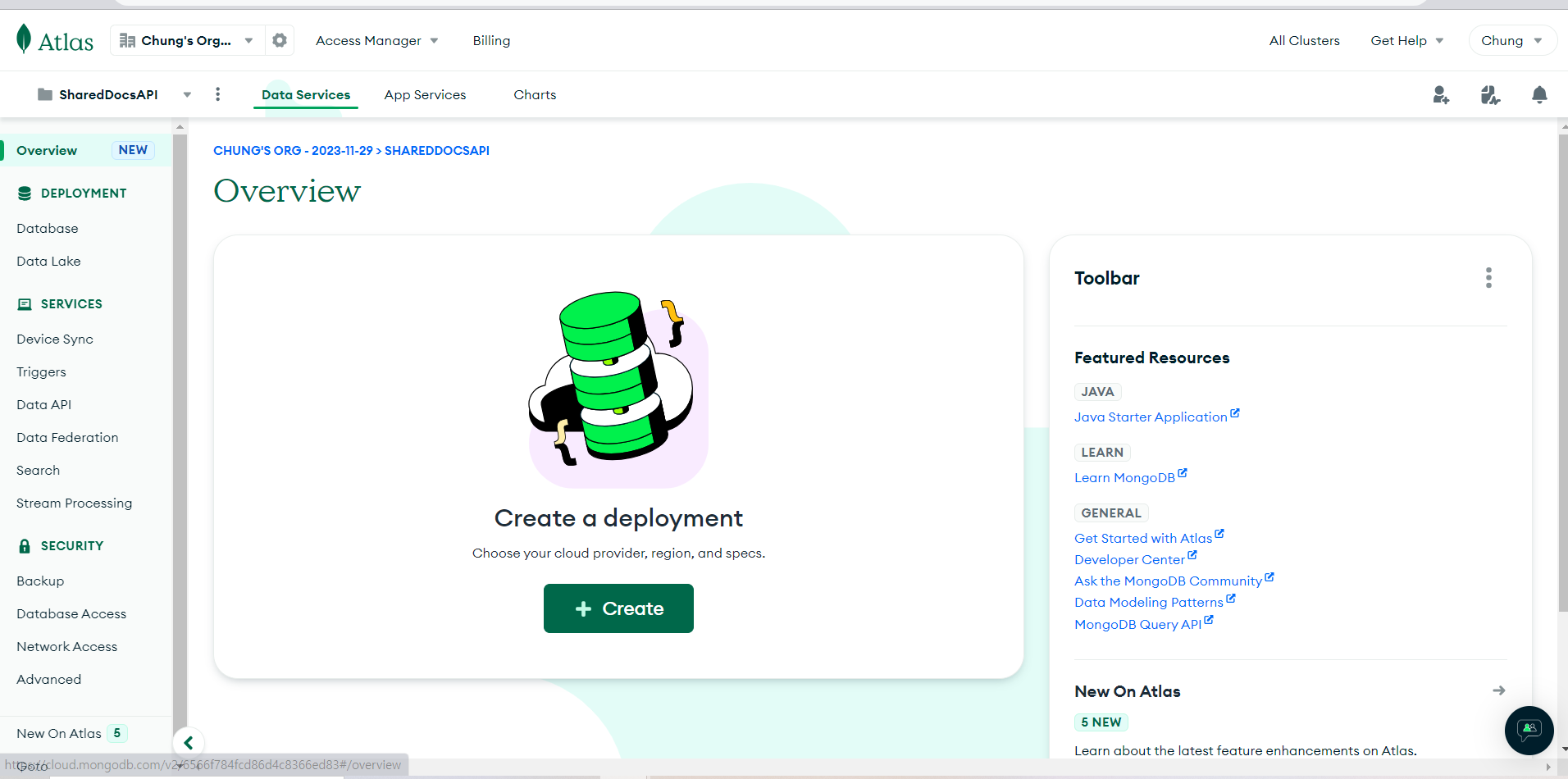Screen dimensions: 1568x779
Task: Click external link icon beside Java Starter Application
Action: [1235, 413]
